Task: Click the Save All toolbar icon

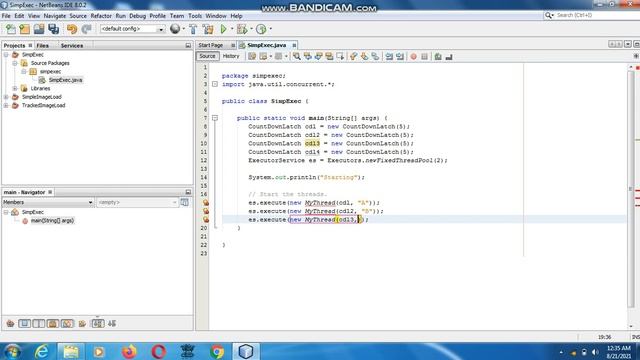Action: (x=53, y=29)
